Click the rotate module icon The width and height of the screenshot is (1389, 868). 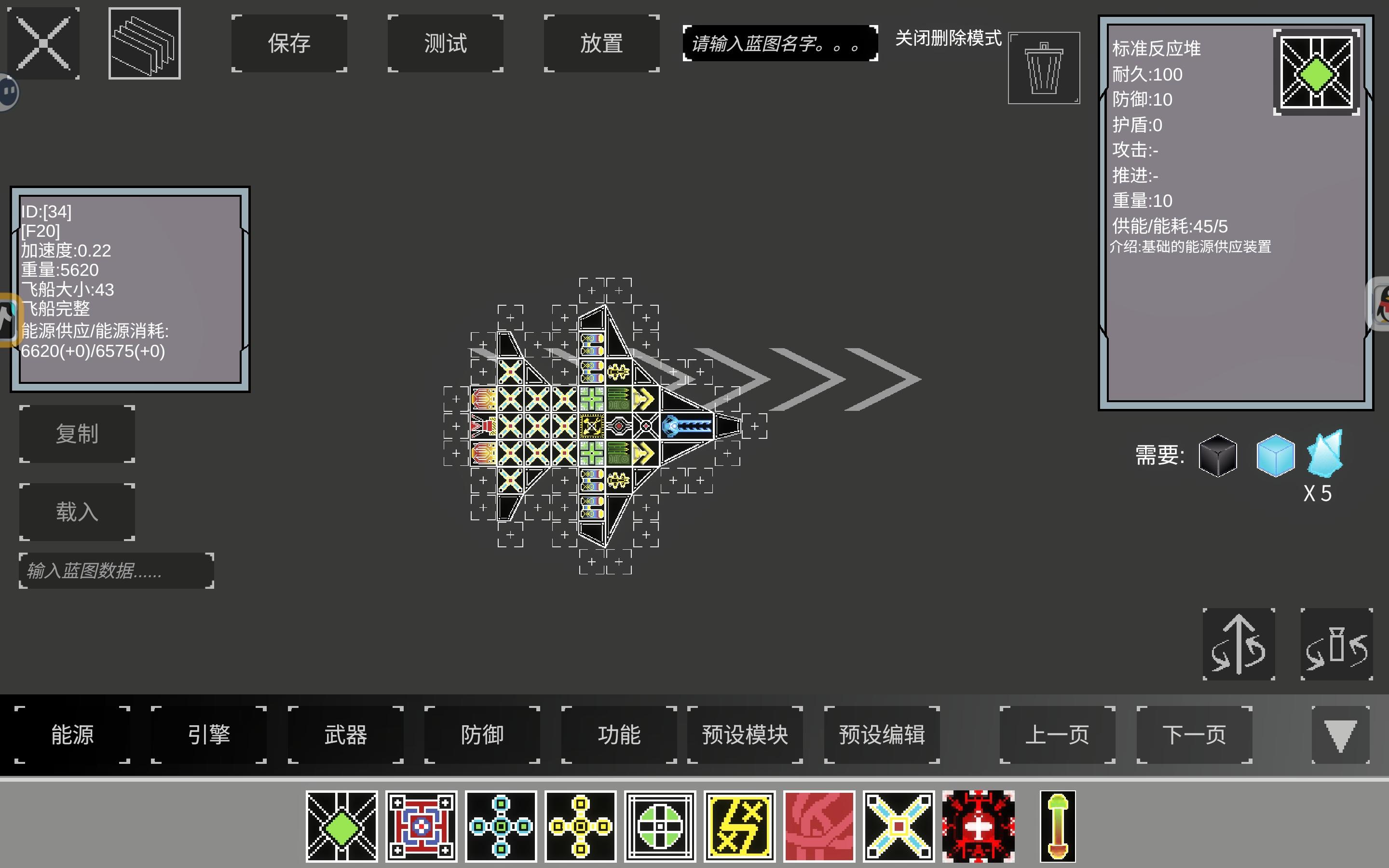(1336, 644)
